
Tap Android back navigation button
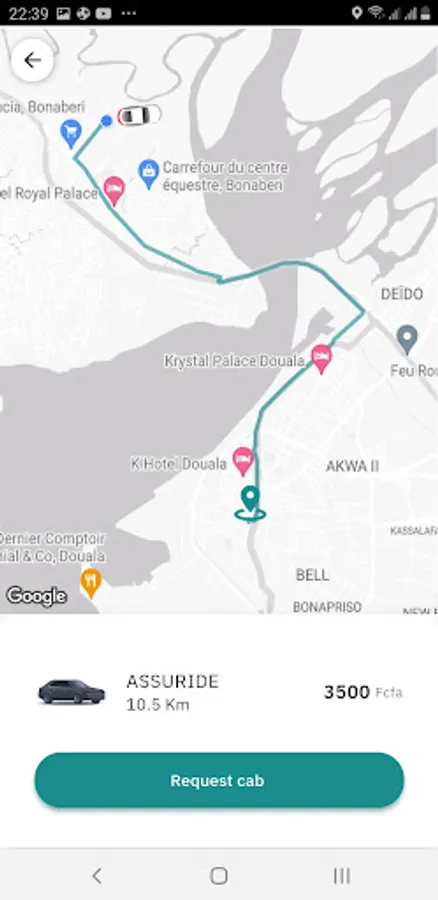tap(96, 875)
